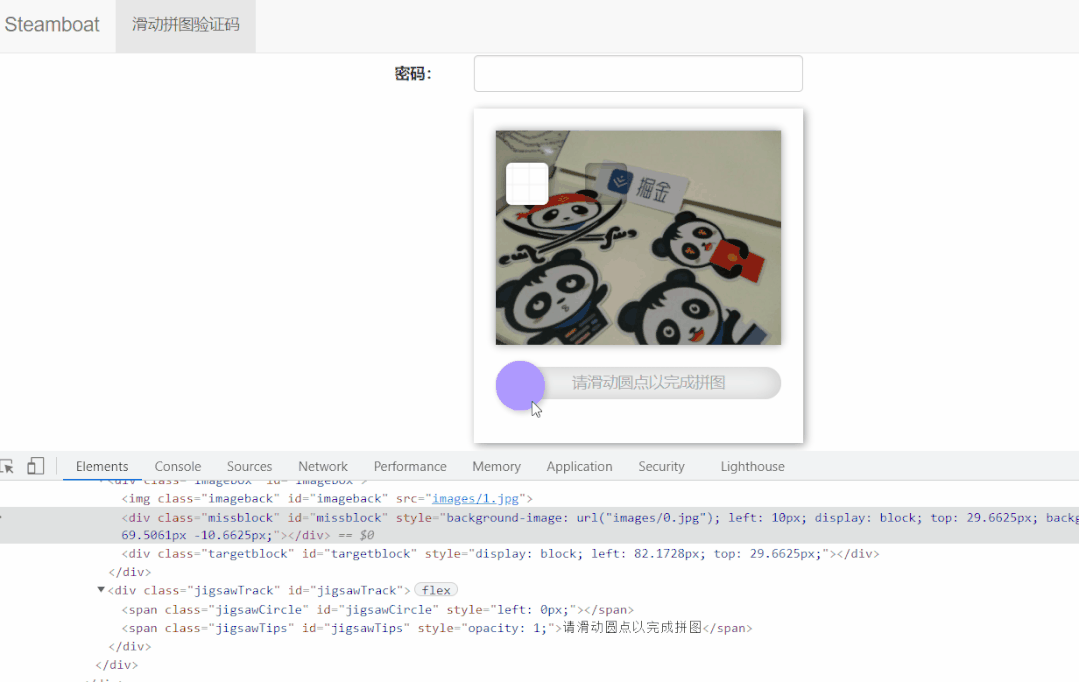1079x682 pixels.
Task: Switch to the Security tab
Action: (661, 467)
